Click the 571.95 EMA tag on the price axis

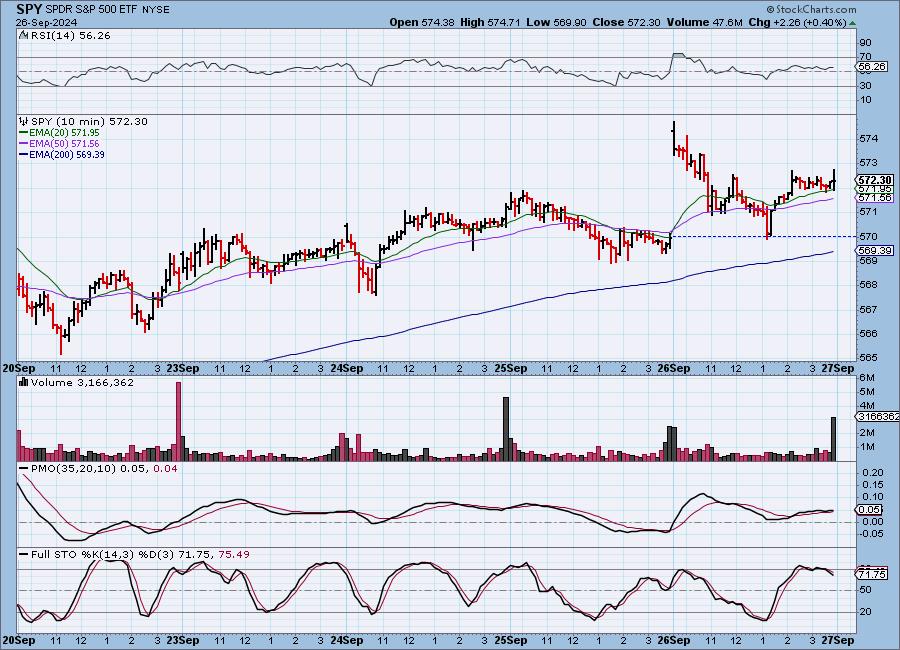pyautogui.click(x=874, y=189)
